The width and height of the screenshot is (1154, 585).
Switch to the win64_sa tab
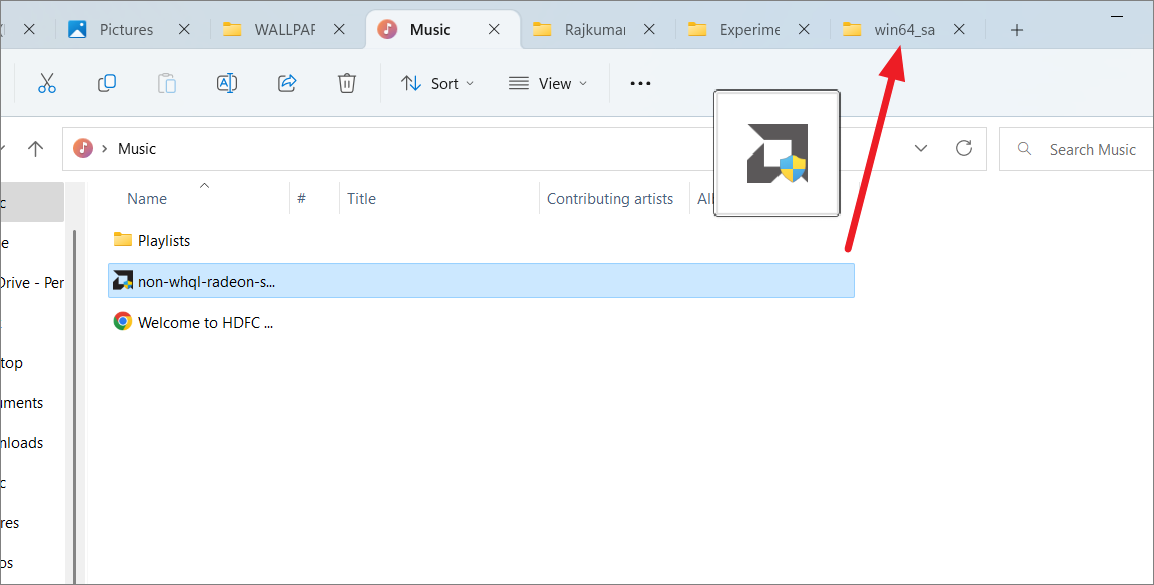pyautogui.click(x=905, y=29)
